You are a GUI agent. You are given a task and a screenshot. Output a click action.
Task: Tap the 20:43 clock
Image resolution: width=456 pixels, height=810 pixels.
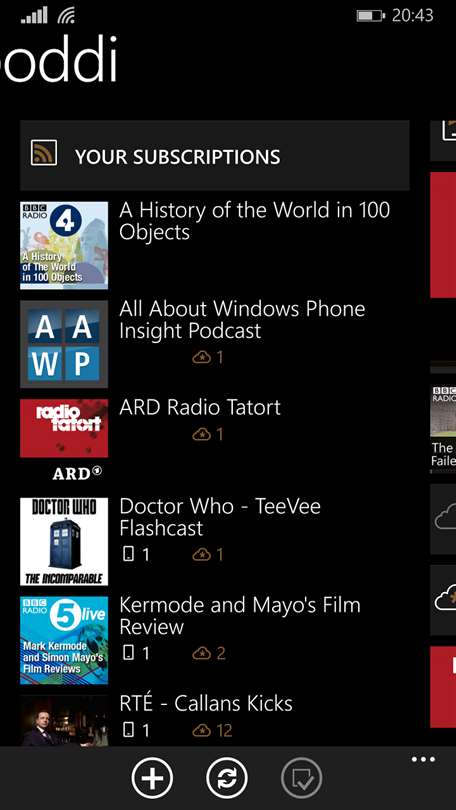click(x=412, y=15)
